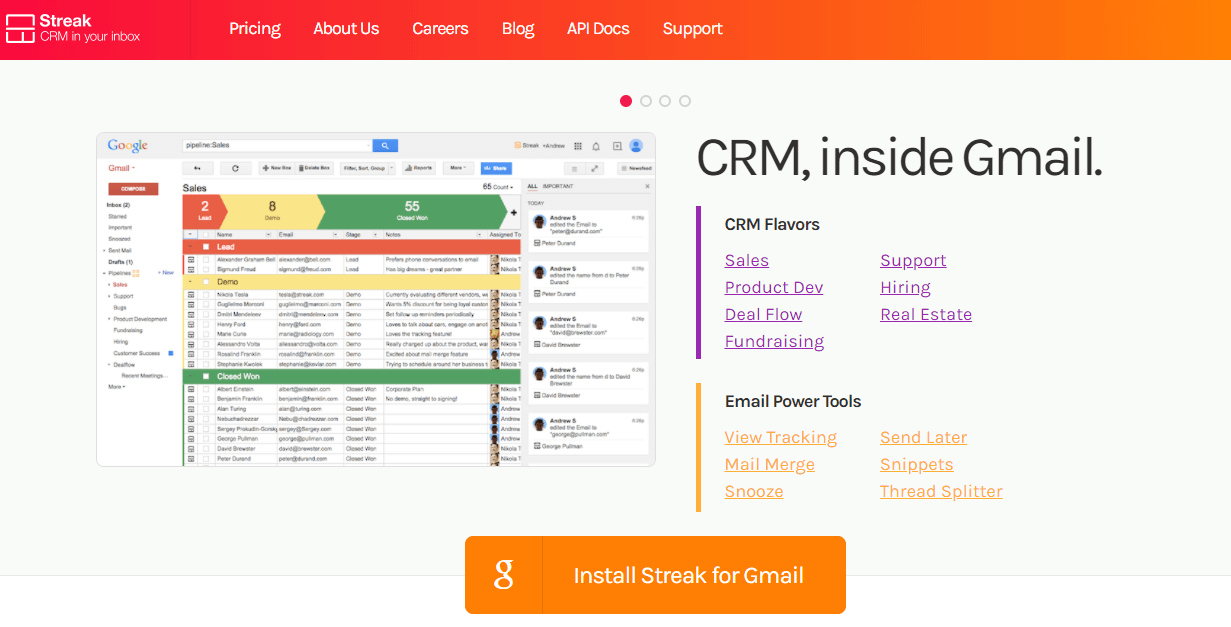Open the Careers navigation item
This screenshot has width=1231, height=627.
click(x=440, y=29)
